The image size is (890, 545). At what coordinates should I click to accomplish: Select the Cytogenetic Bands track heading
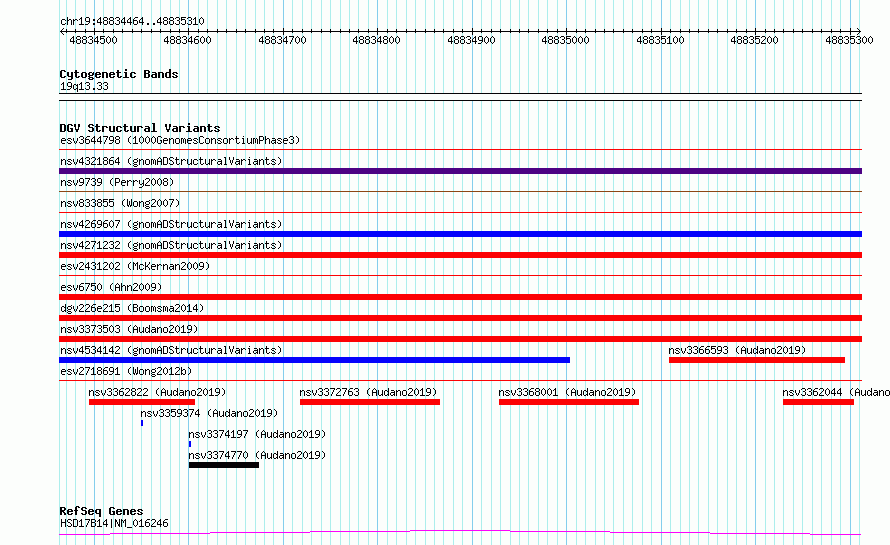click(119, 74)
